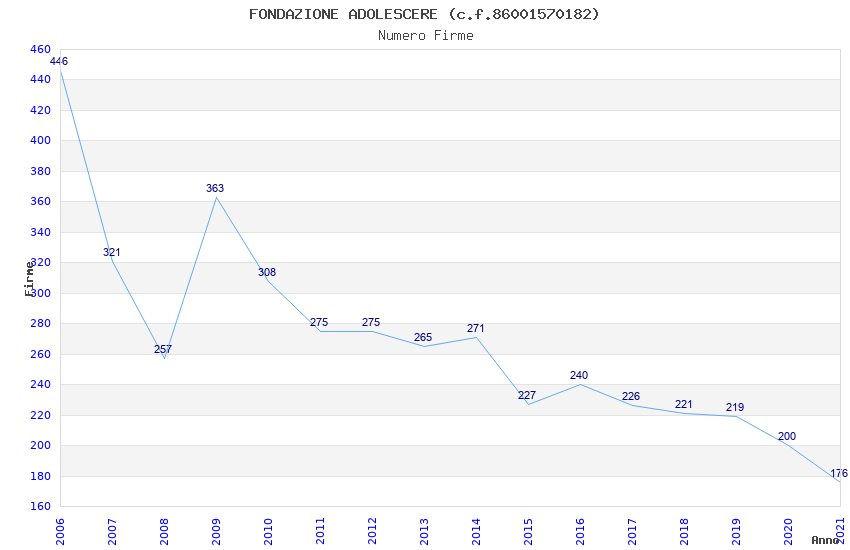850x550 pixels.
Task: Click x-axis year 2017
Action: click(x=633, y=531)
